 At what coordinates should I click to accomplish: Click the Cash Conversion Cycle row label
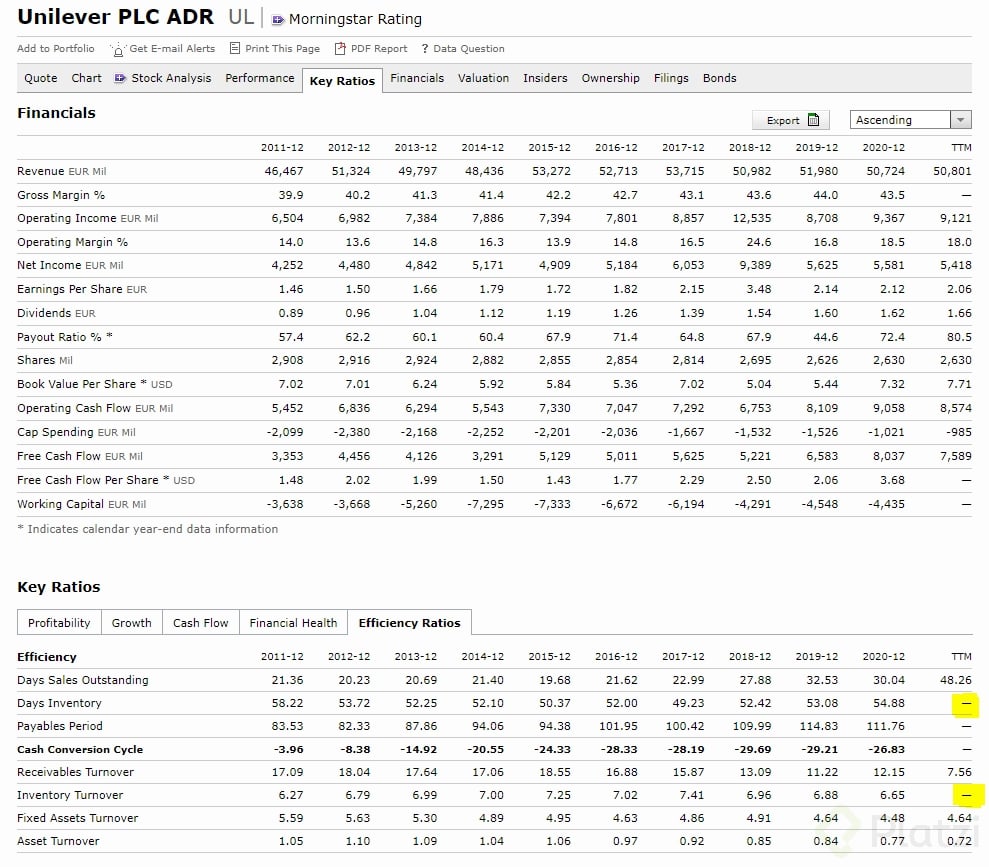click(x=80, y=749)
